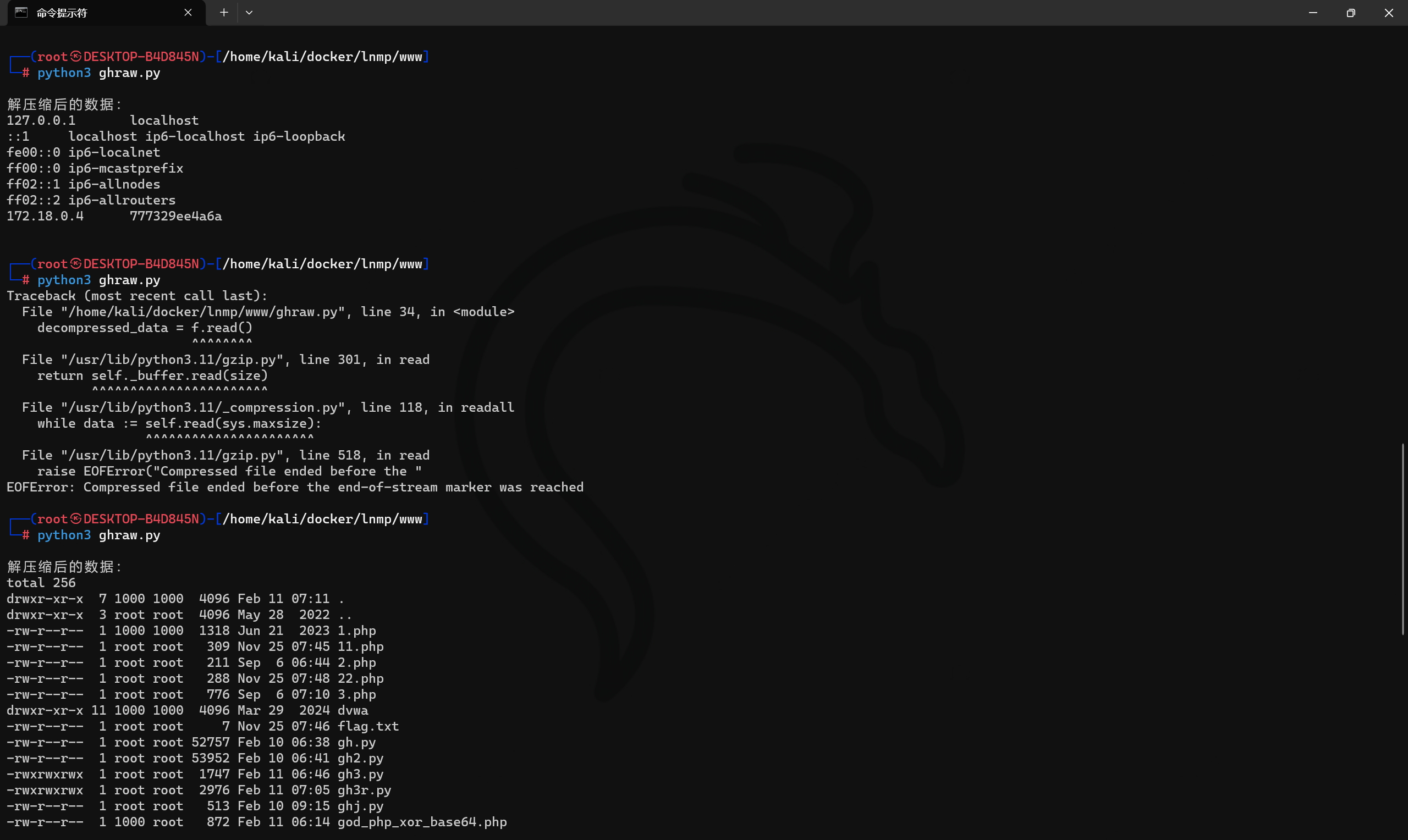This screenshot has width=1408, height=840.
Task: Click the Kali skull symbol in first prompt
Action: [76, 57]
